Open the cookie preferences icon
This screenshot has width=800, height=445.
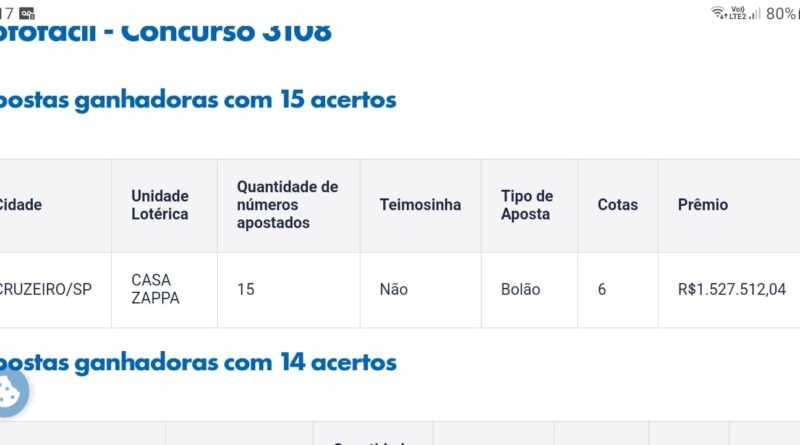tap(12, 391)
